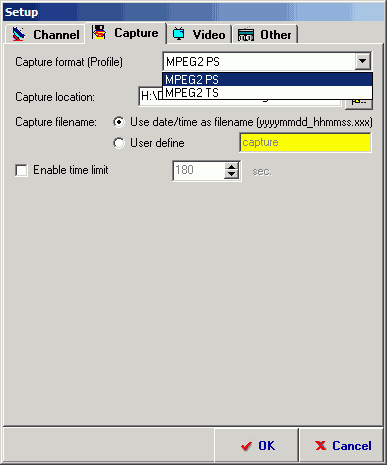Open the capture location browse folder button

tap(359, 103)
